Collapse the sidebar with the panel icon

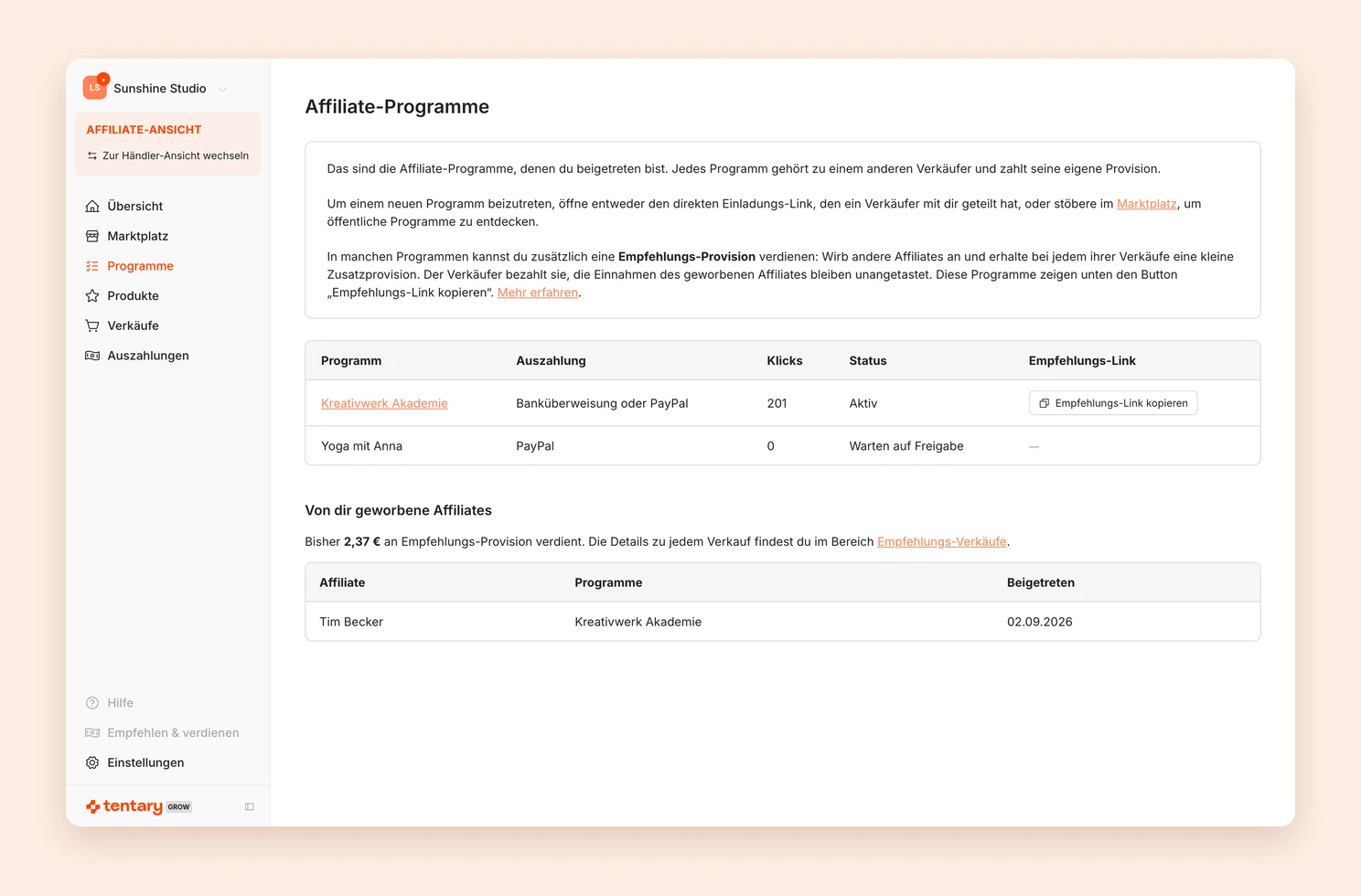pos(250,806)
